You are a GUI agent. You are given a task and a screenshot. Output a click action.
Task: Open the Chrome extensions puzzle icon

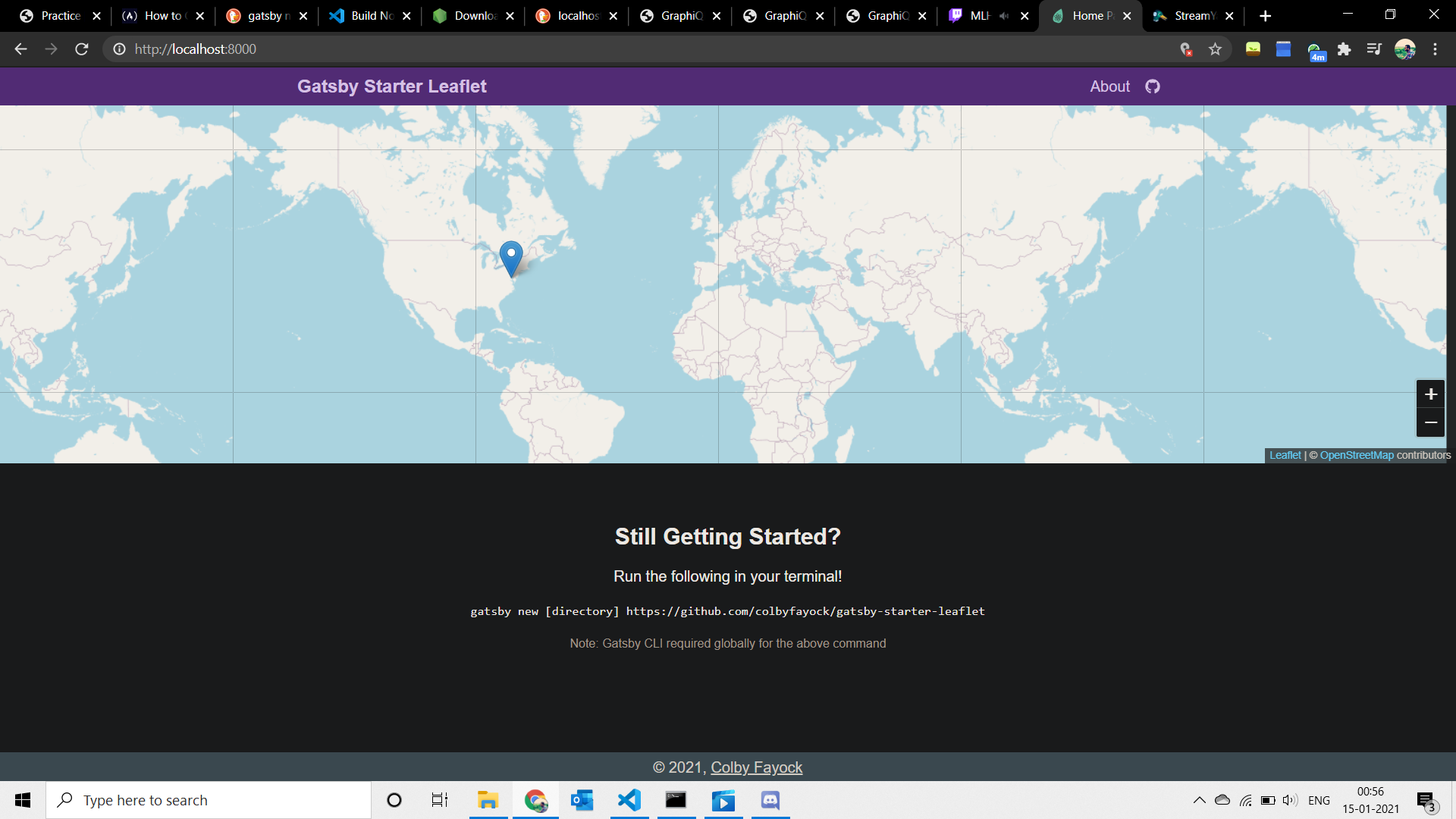coord(1344,49)
